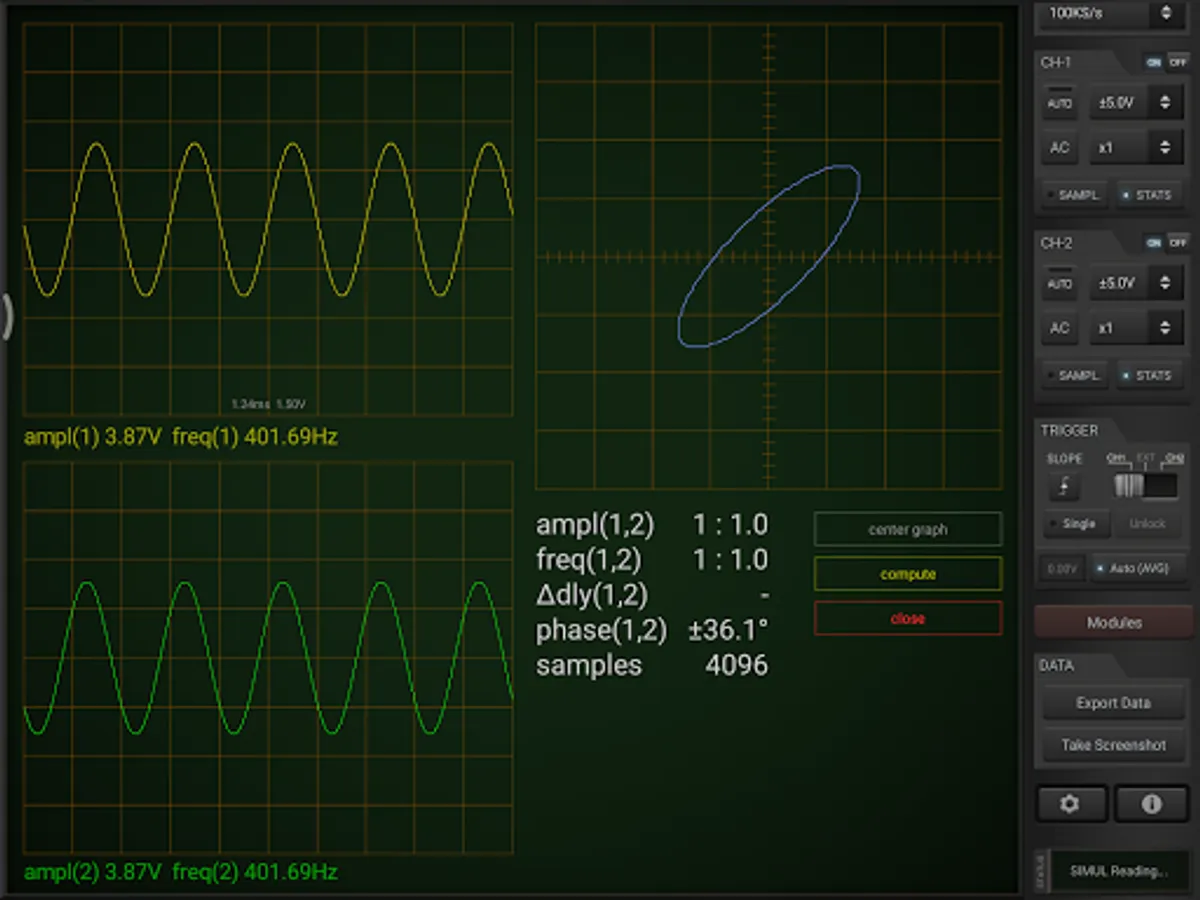The height and width of the screenshot is (900, 1200).
Task: Click Export Data
Action: (x=1113, y=703)
